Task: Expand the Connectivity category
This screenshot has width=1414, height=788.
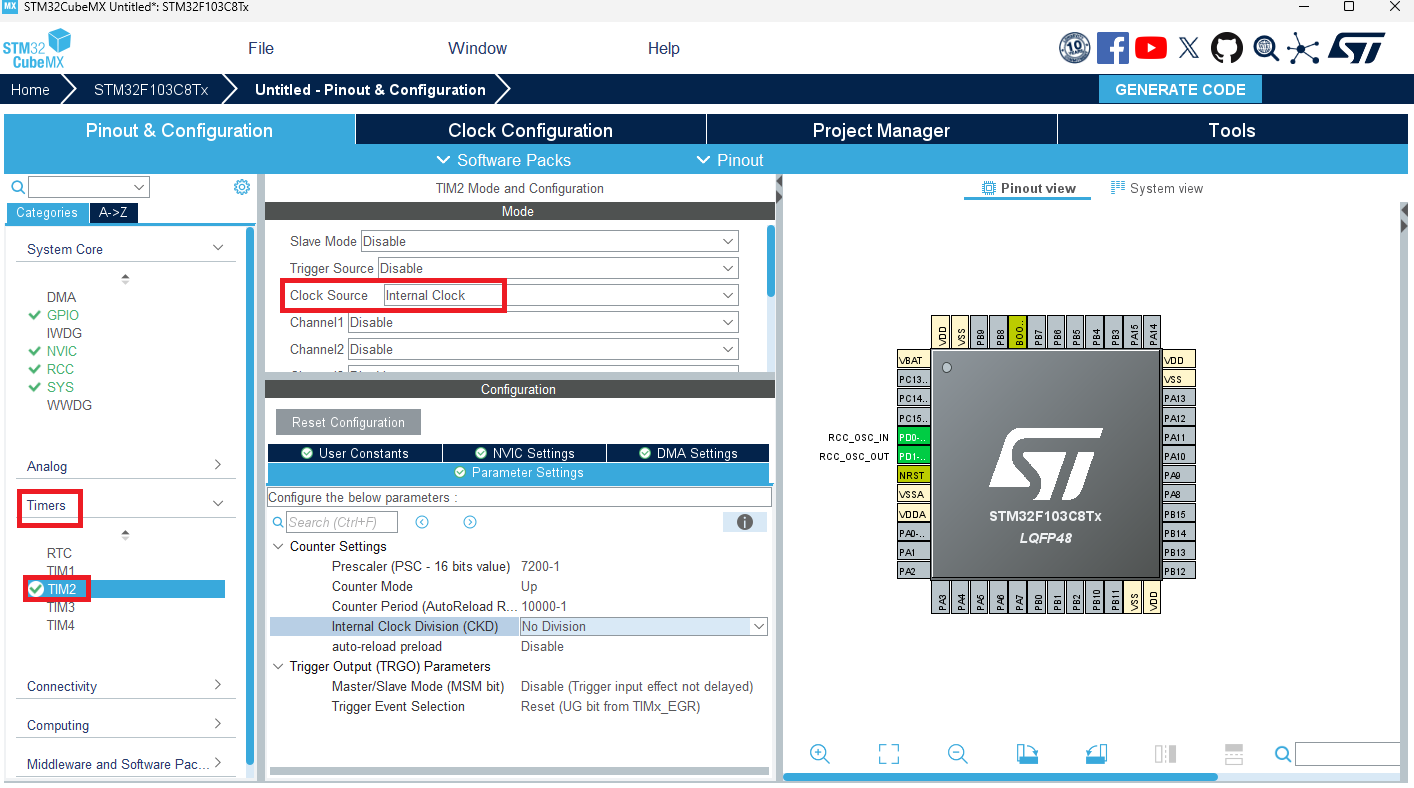Action: click(125, 686)
